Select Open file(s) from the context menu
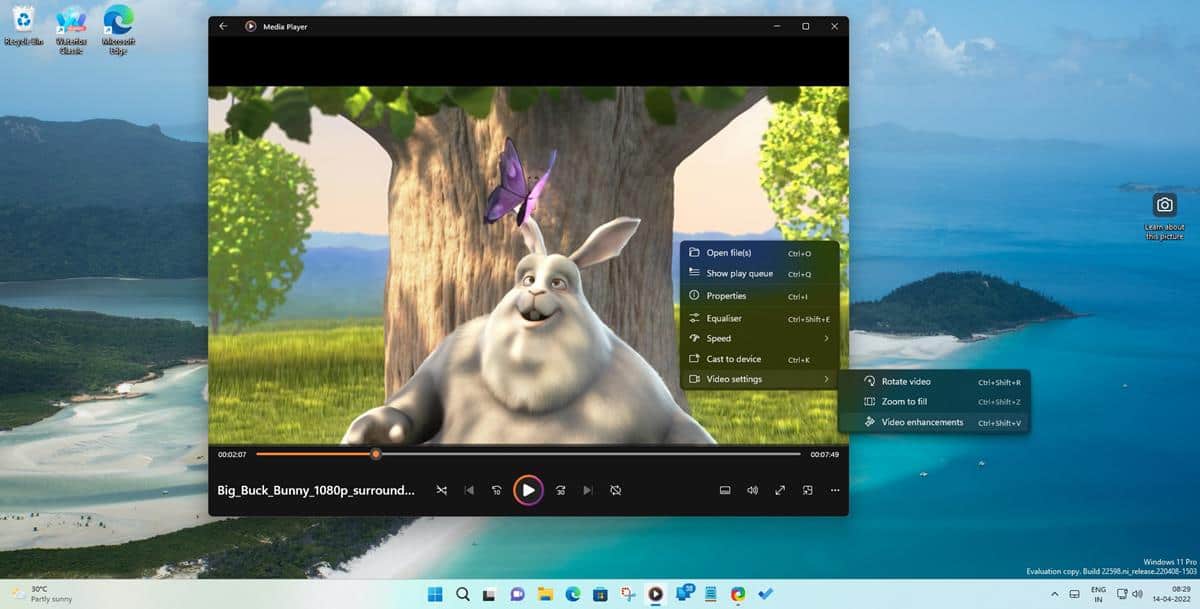 759,253
